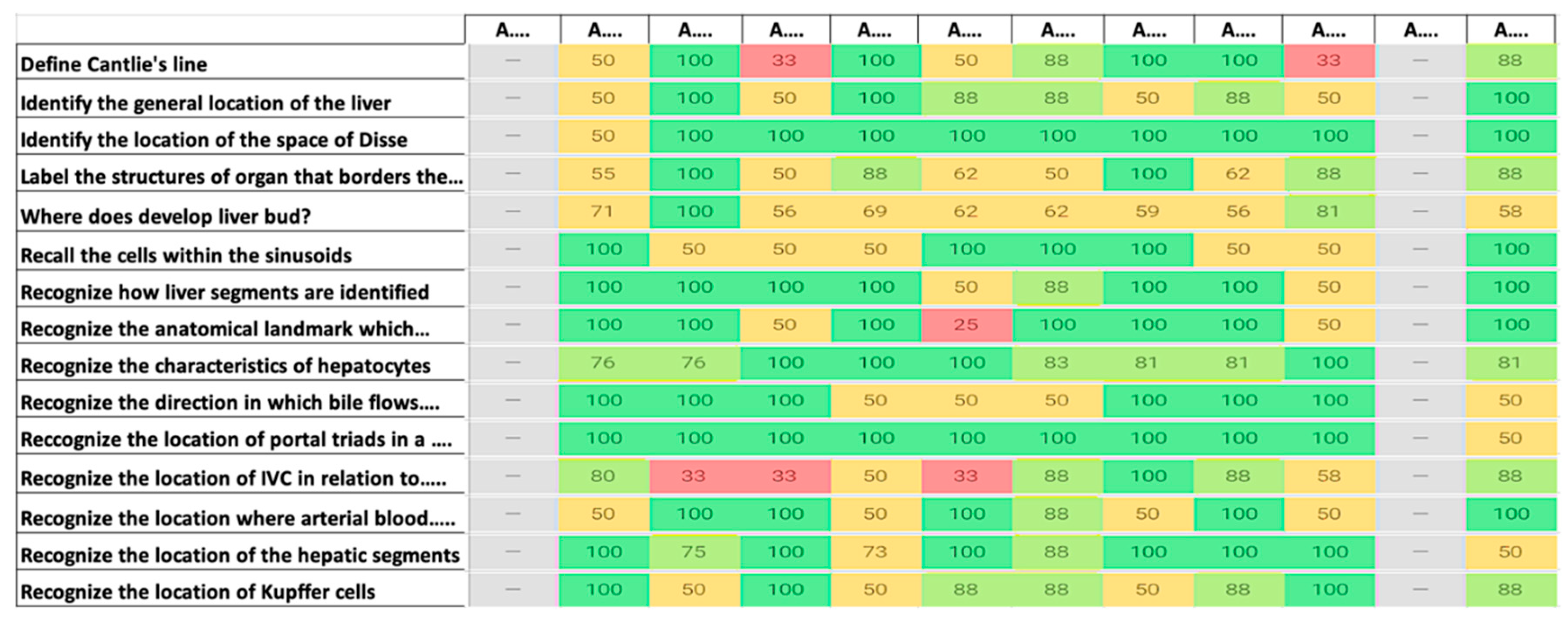Click the 'Define Cantlie's line' row label
This screenshot has width=1568, height=622.
point(114,64)
